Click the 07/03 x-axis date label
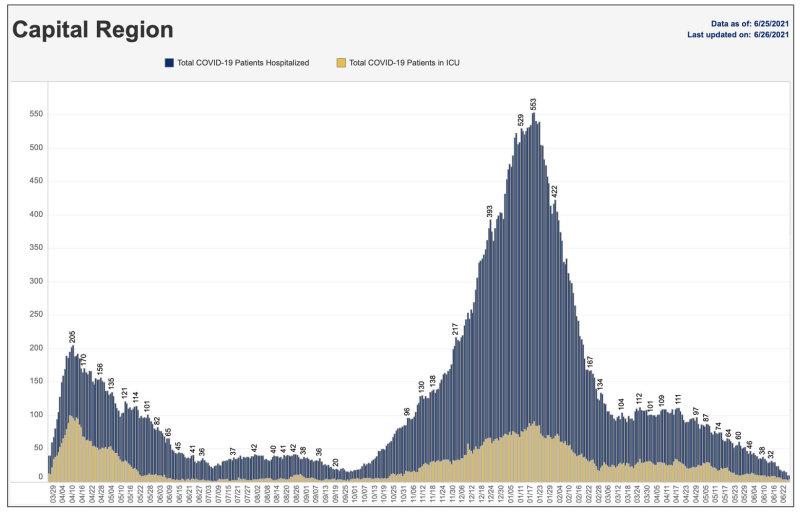The image size is (800, 513). click(208, 495)
